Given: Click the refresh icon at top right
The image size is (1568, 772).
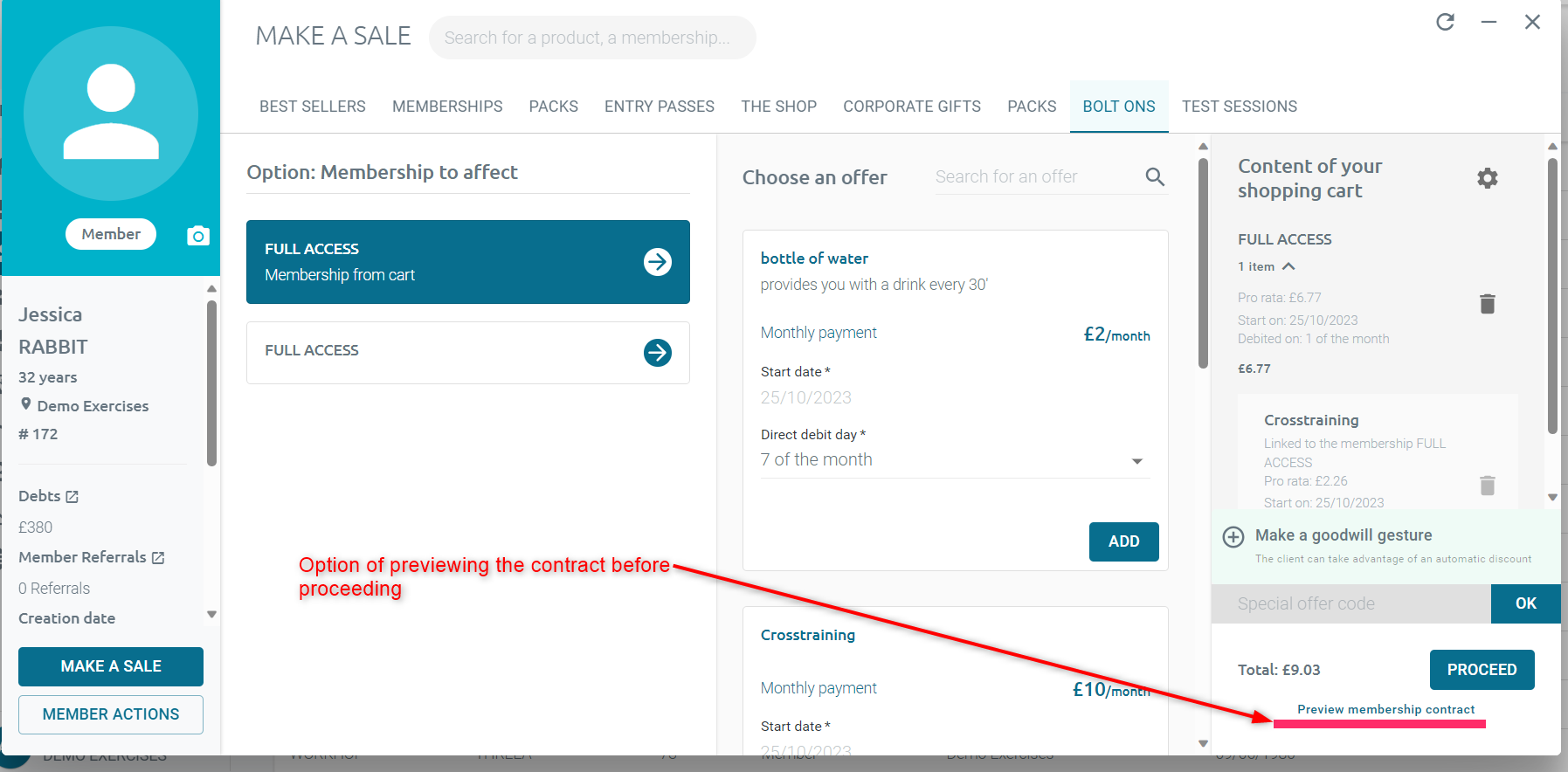Looking at the screenshot, I should [1445, 22].
